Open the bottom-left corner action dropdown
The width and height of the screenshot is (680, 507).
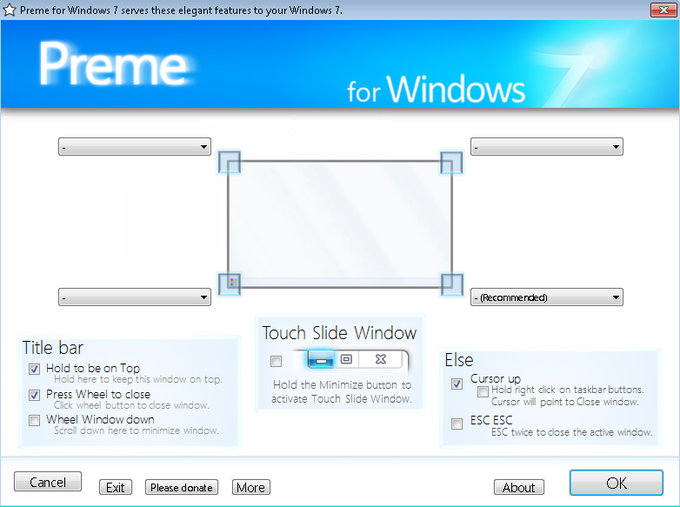click(x=134, y=297)
